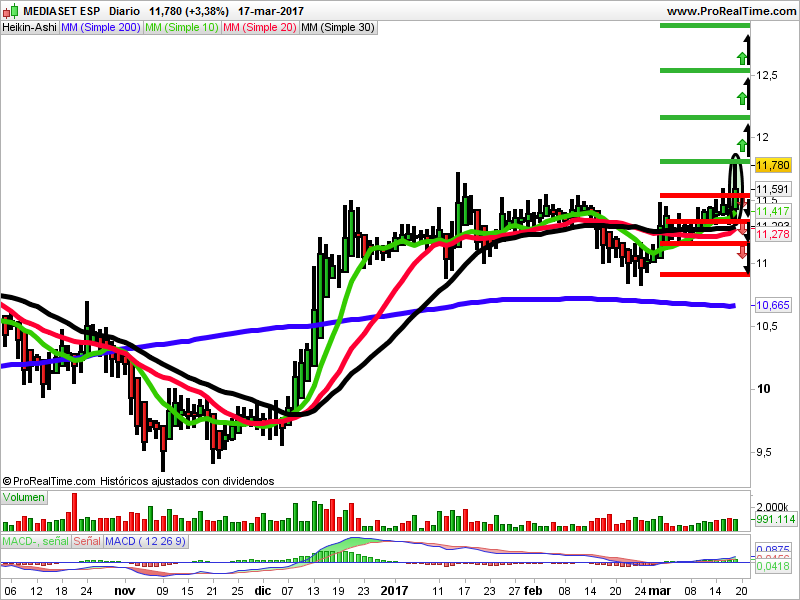800x600 pixels.
Task: Click the 10,5 price axis label
Action: pos(767,326)
